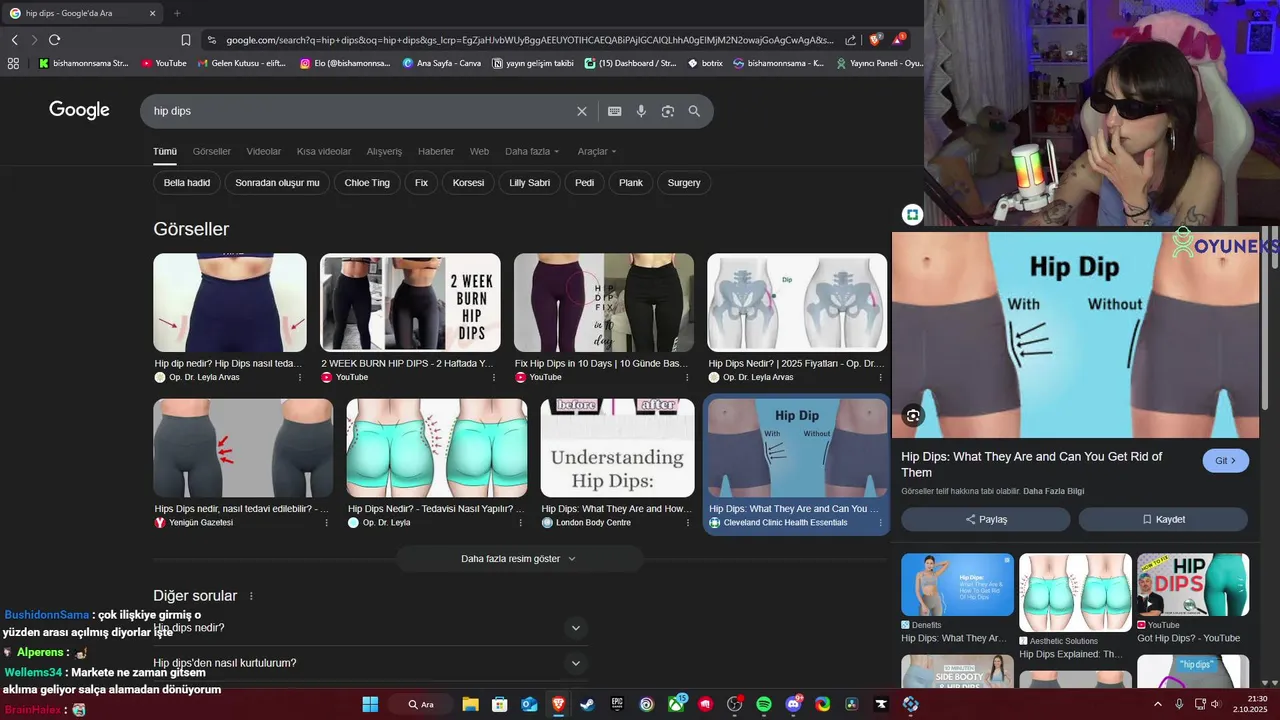Viewport: 1280px width, 720px height.
Task: Expand the Hip dips nedir? question
Action: click(369, 628)
